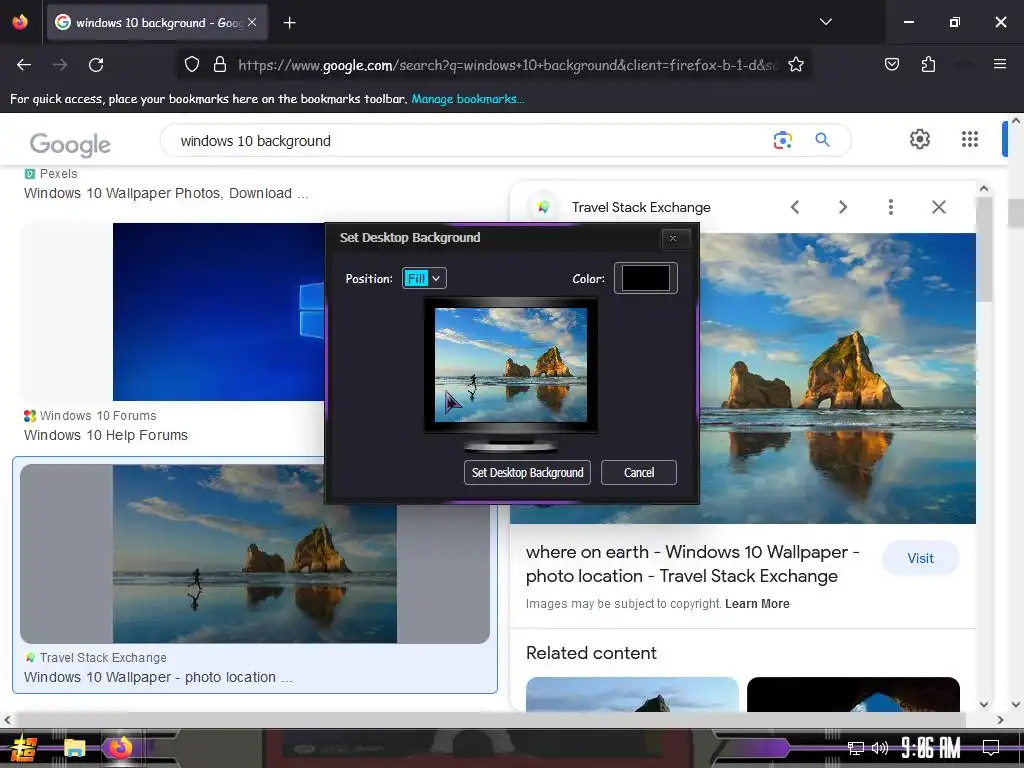Screen dimensions: 1024x768
Task: Expand the list all tabs chevron
Action: (x=825, y=22)
